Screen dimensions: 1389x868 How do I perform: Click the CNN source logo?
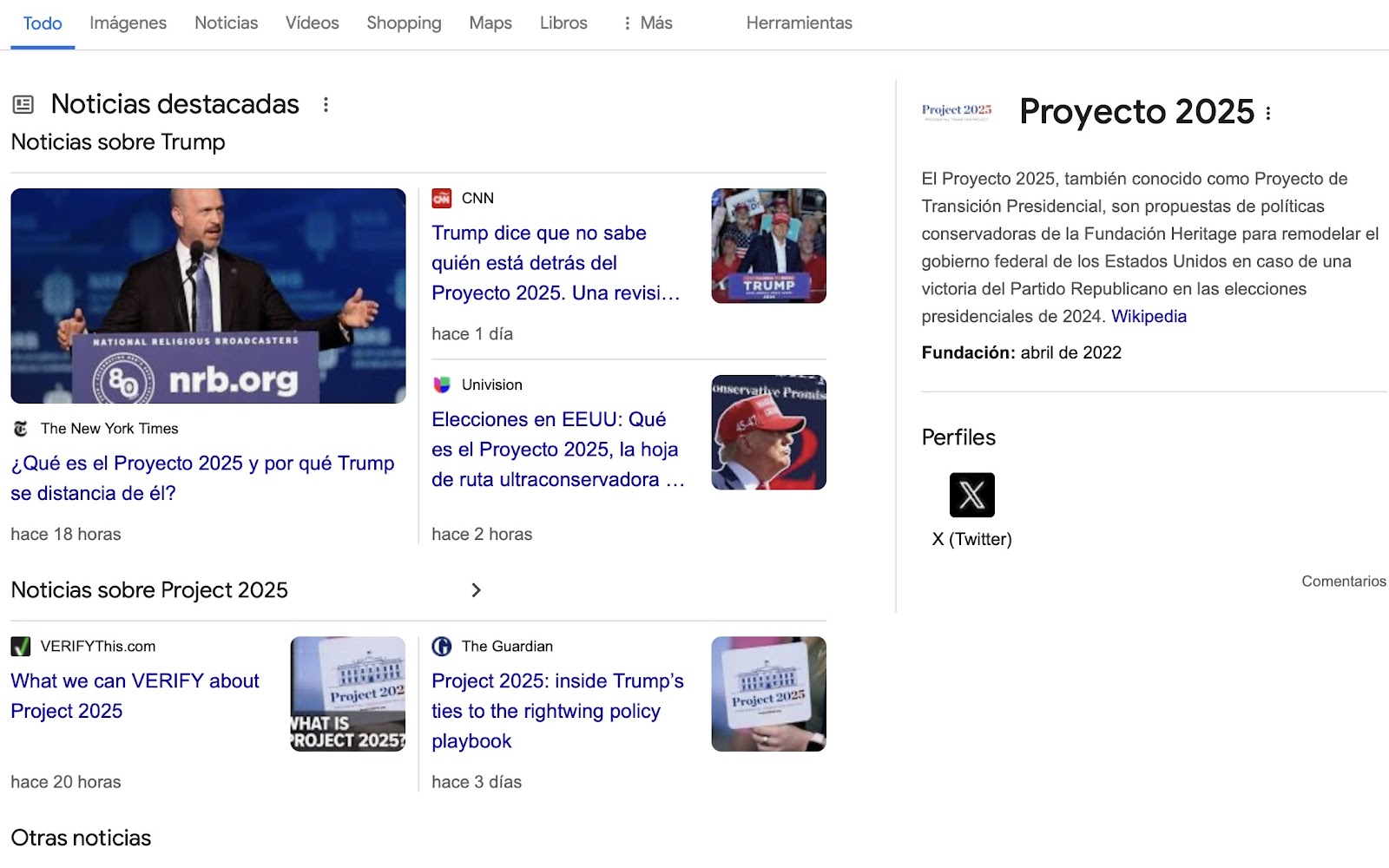pos(442,198)
